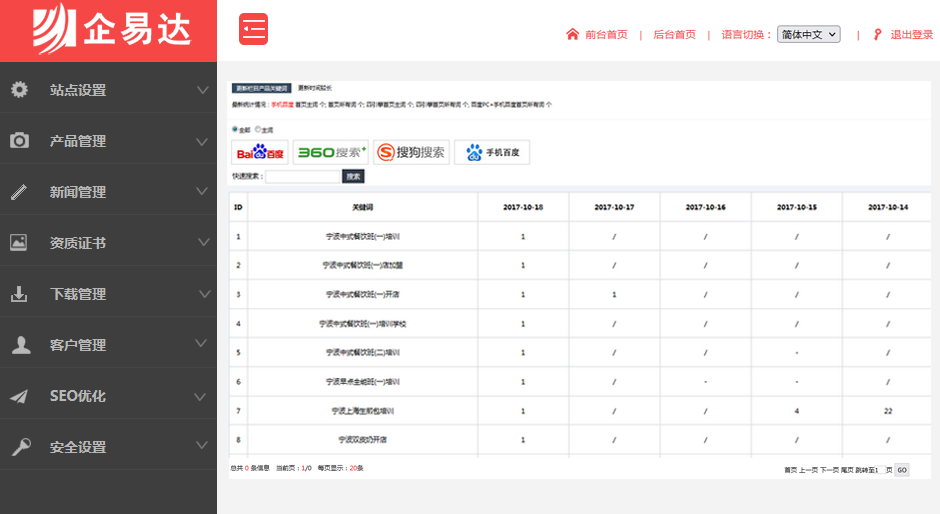Viewport: 940px width, 514px height.
Task: Click the Baidu search engine logo
Action: (x=260, y=152)
